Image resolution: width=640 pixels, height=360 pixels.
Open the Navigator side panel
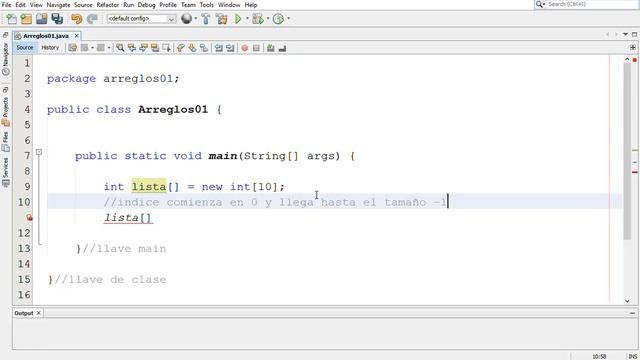coord(6,59)
